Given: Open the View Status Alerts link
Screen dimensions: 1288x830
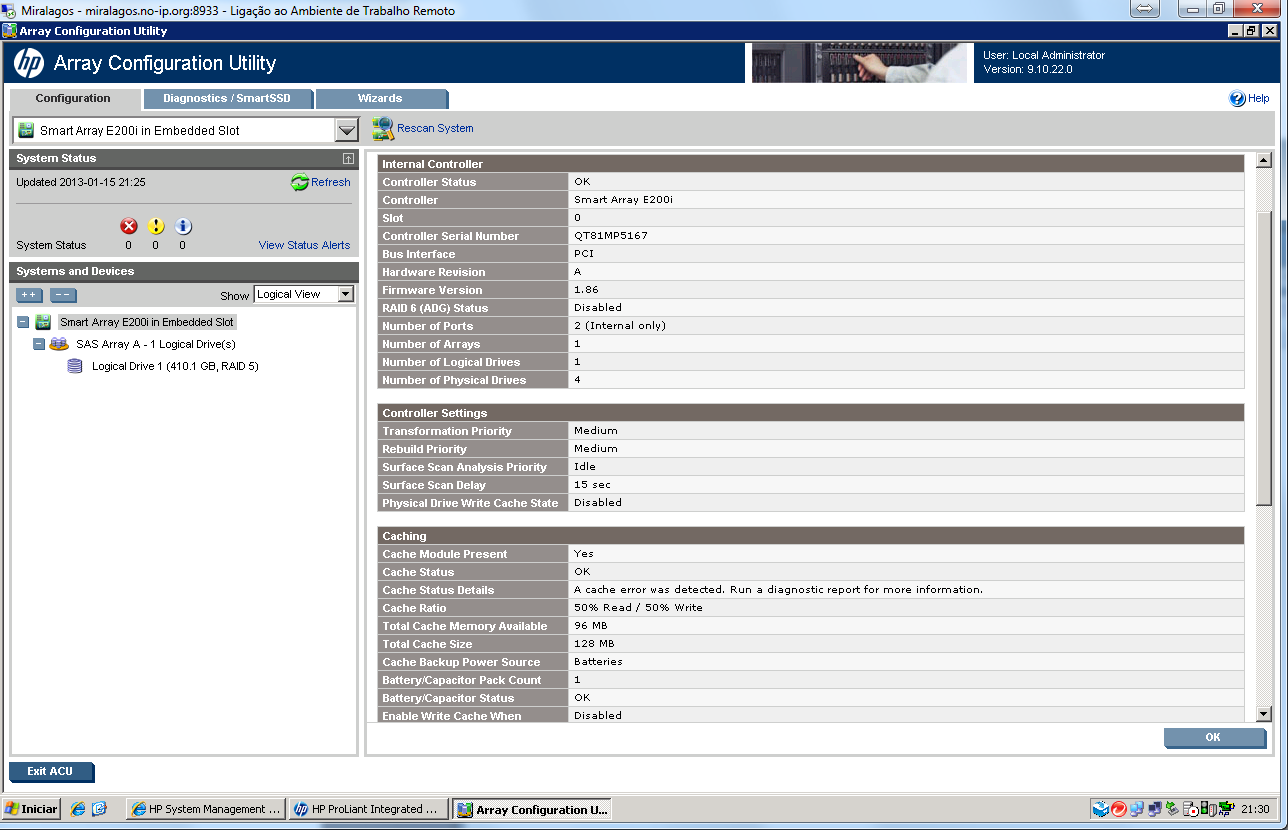Looking at the screenshot, I should click(304, 245).
